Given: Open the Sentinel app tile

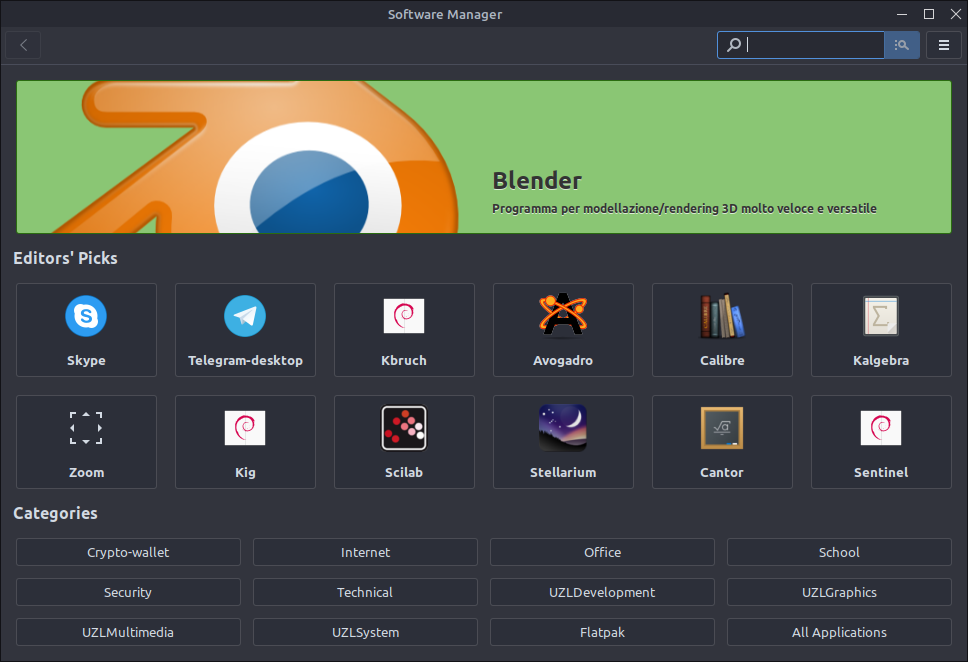Looking at the screenshot, I should (881, 442).
